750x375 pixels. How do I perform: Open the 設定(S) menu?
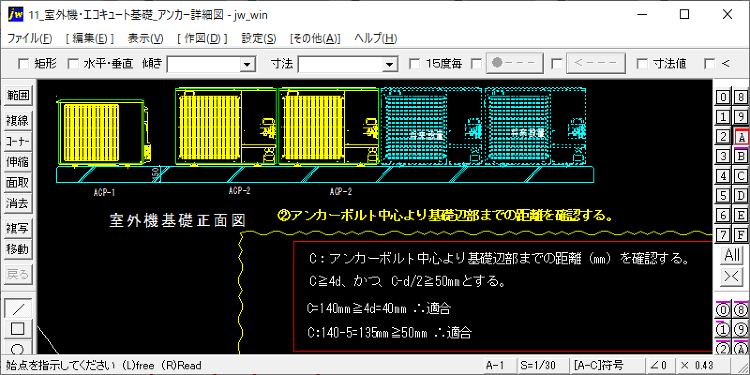(259, 38)
